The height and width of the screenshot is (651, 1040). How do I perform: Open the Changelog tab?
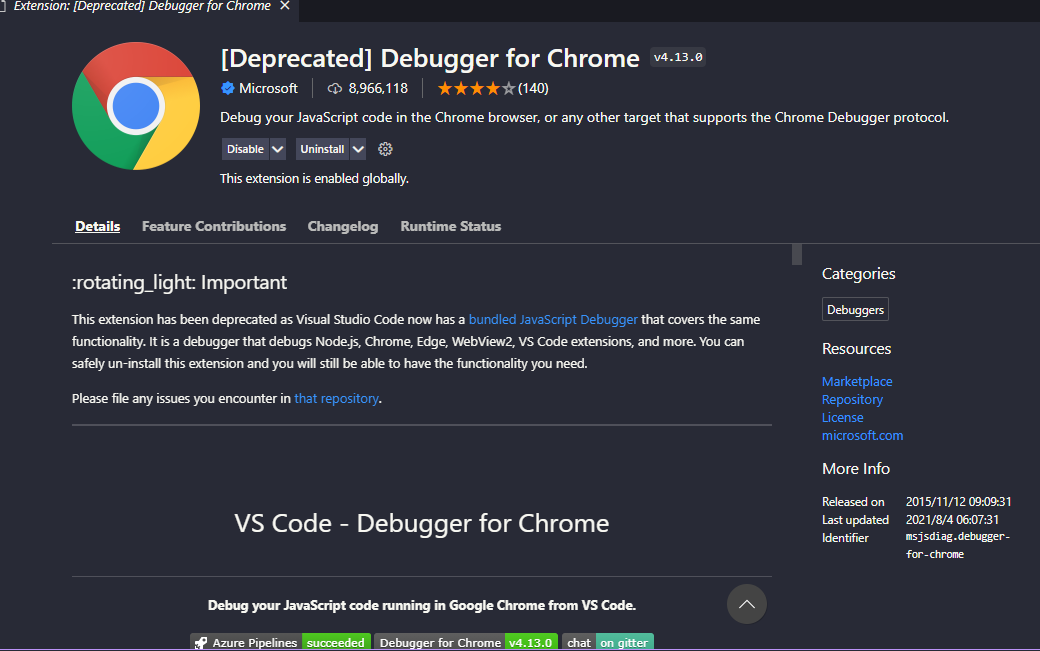[x=343, y=226]
